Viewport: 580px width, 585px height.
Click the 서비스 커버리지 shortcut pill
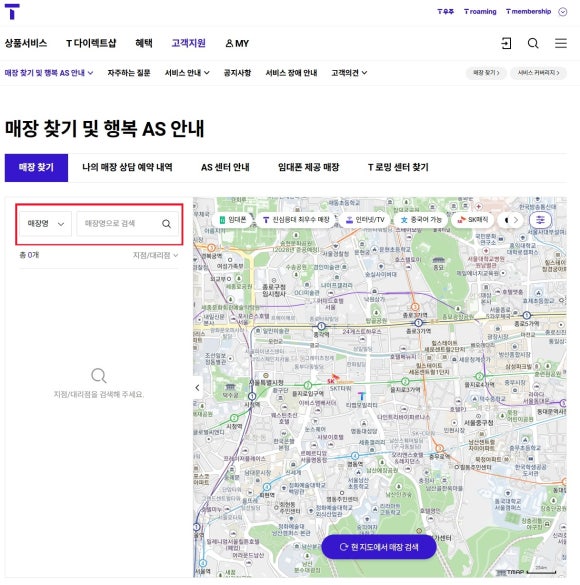539,73
